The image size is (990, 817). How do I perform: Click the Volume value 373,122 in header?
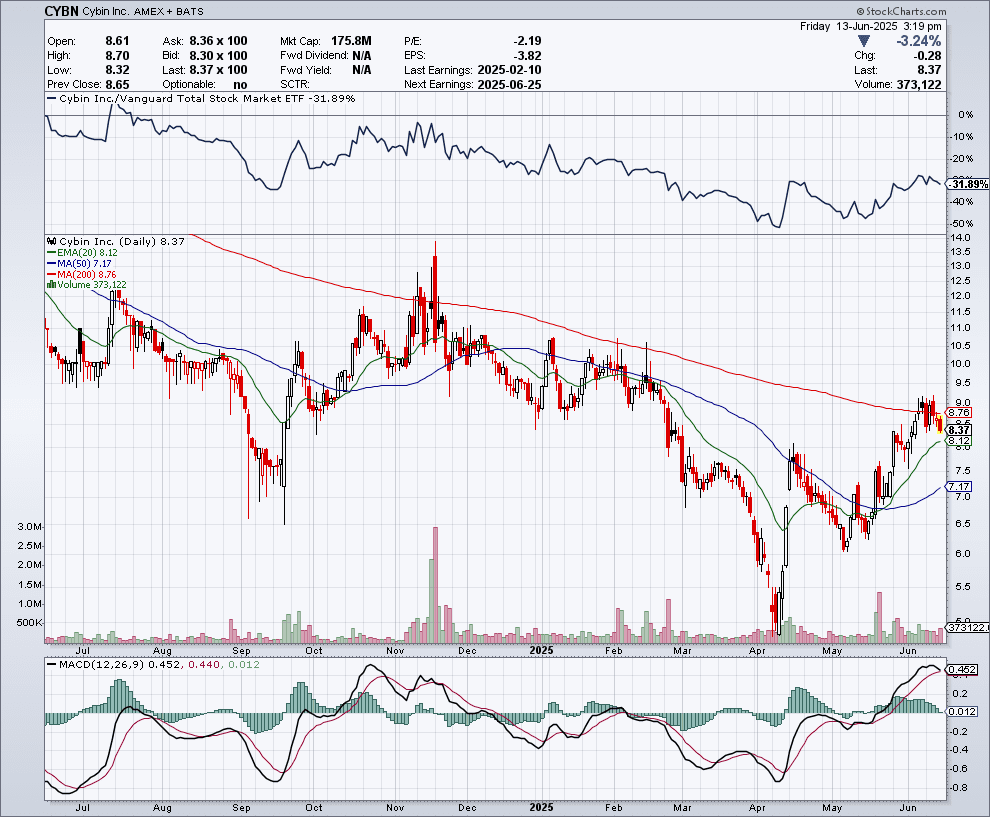pos(919,85)
